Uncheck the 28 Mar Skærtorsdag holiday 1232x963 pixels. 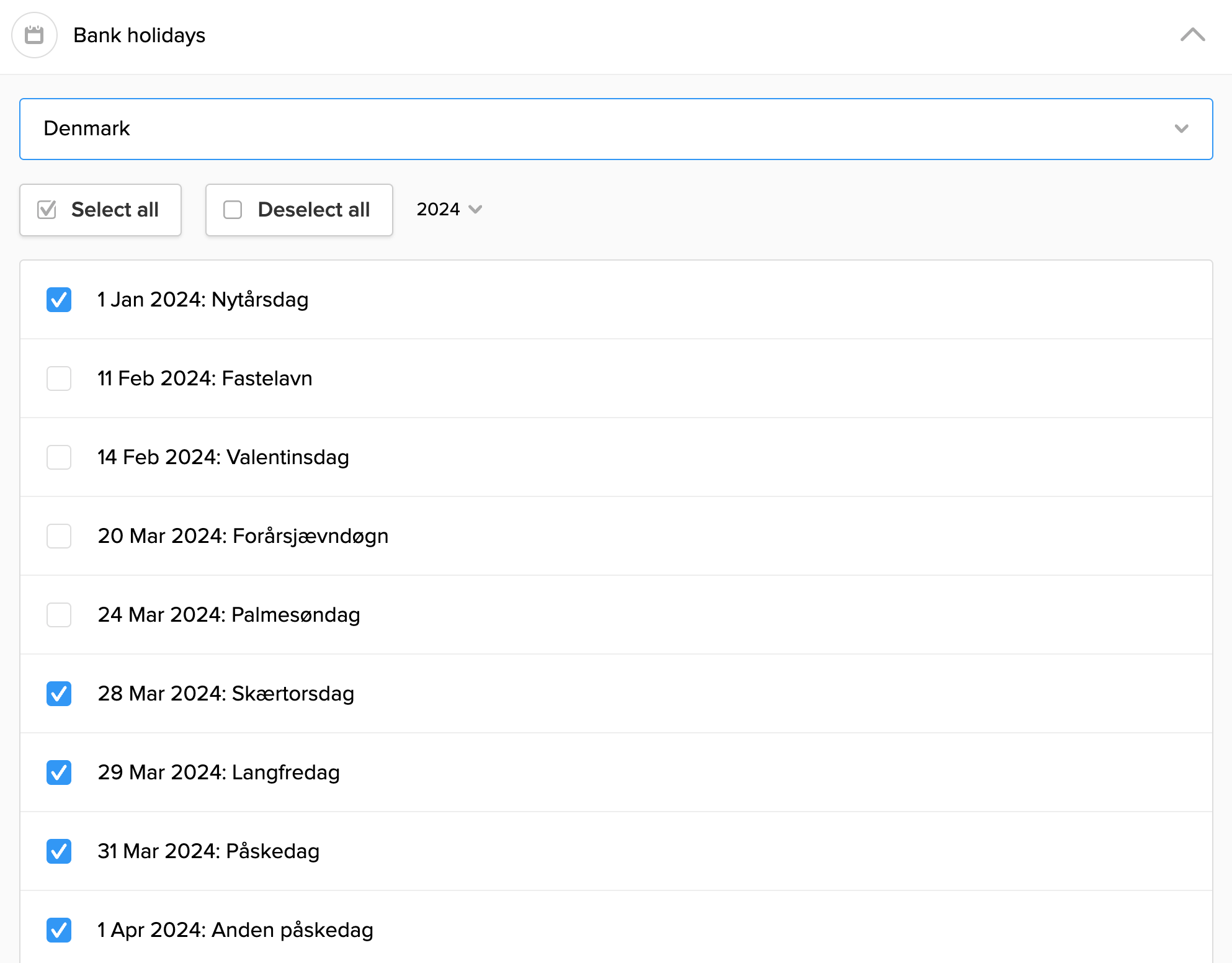59,694
